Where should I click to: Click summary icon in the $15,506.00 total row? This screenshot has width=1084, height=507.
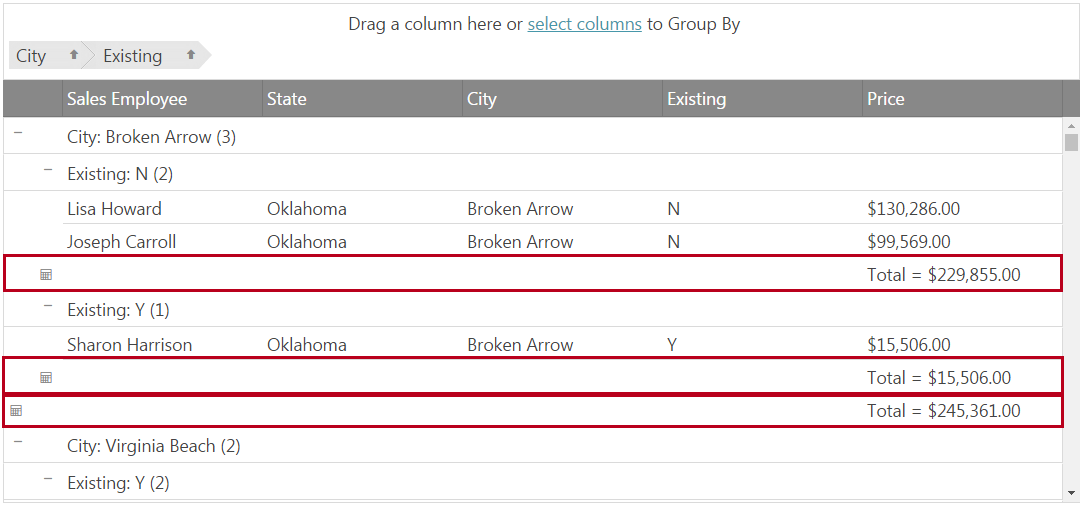point(46,378)
